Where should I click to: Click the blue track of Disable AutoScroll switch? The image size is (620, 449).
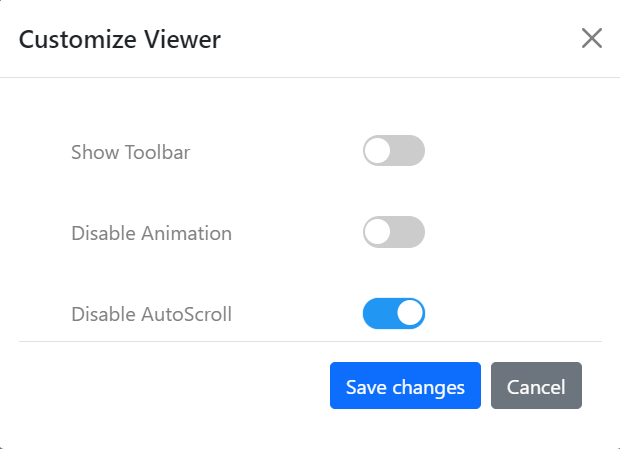click(377, 314)
